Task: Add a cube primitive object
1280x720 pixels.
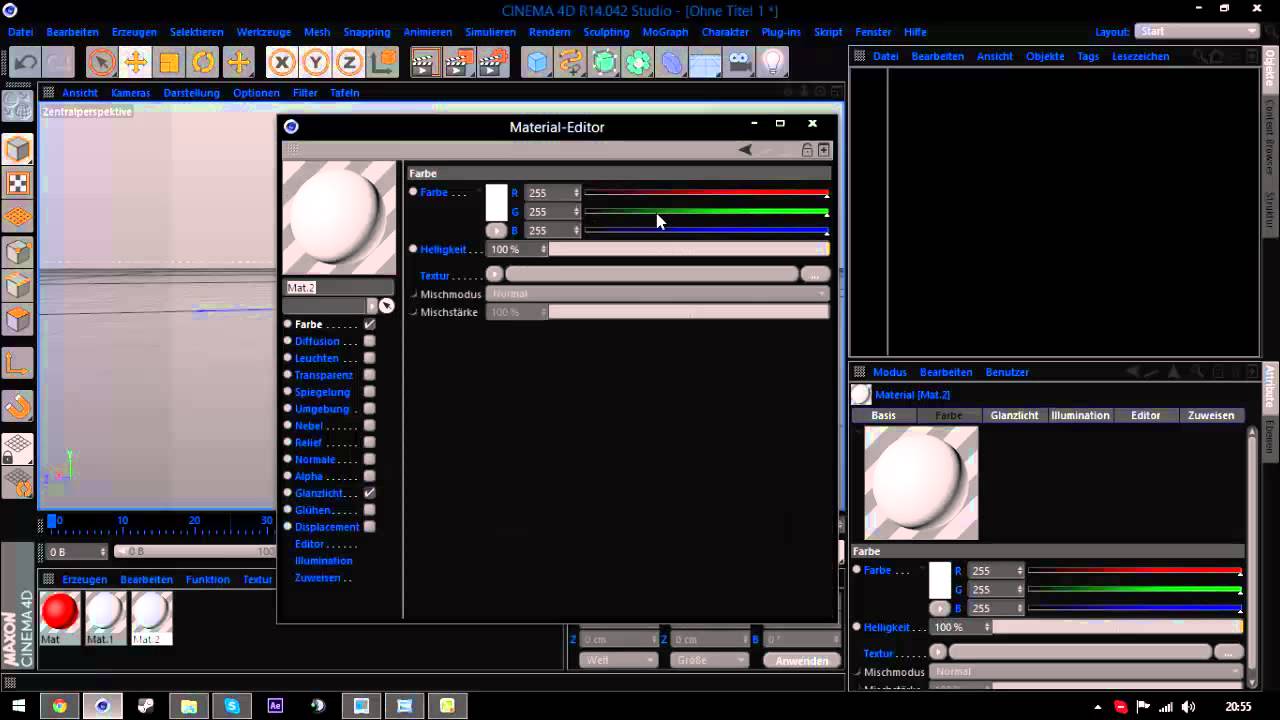Action: click(x=538, y=63)
